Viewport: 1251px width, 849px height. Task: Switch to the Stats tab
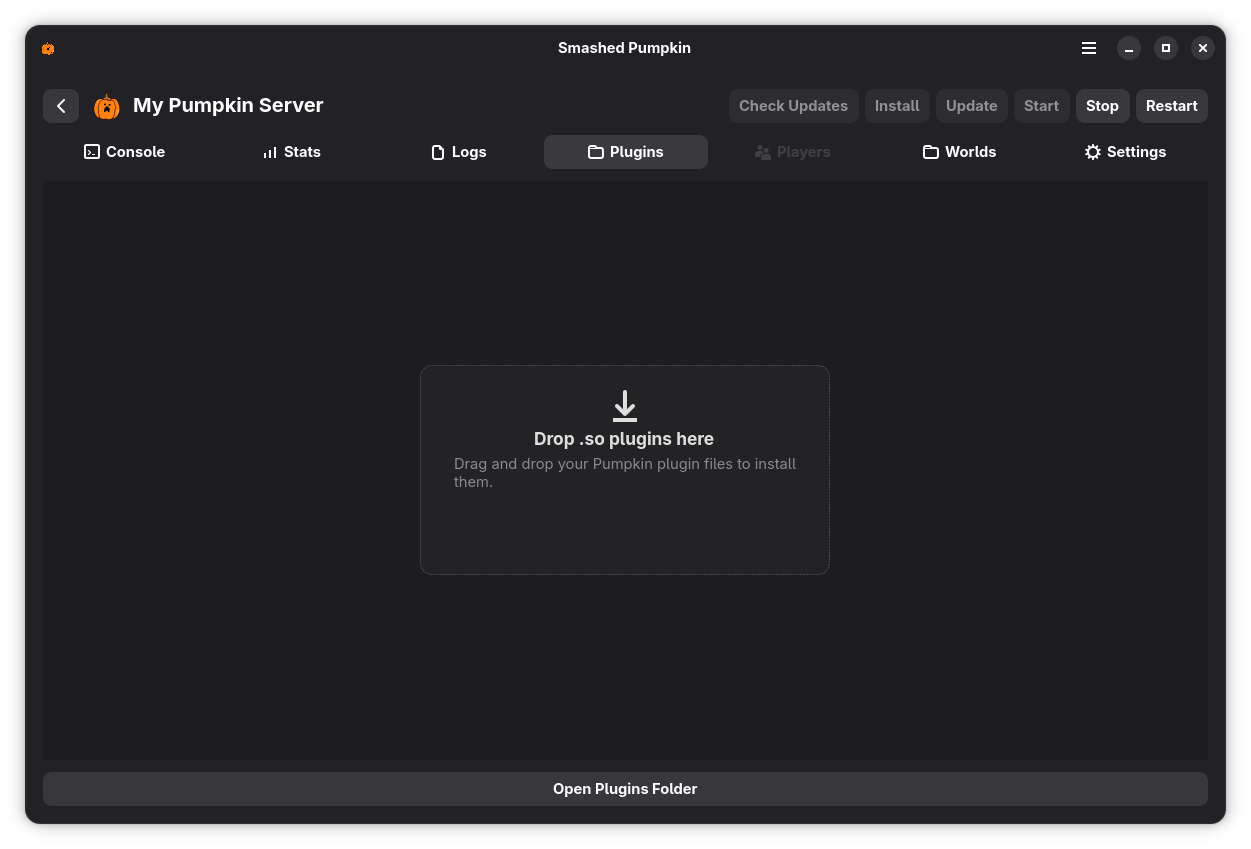click(x=291, y=151)
